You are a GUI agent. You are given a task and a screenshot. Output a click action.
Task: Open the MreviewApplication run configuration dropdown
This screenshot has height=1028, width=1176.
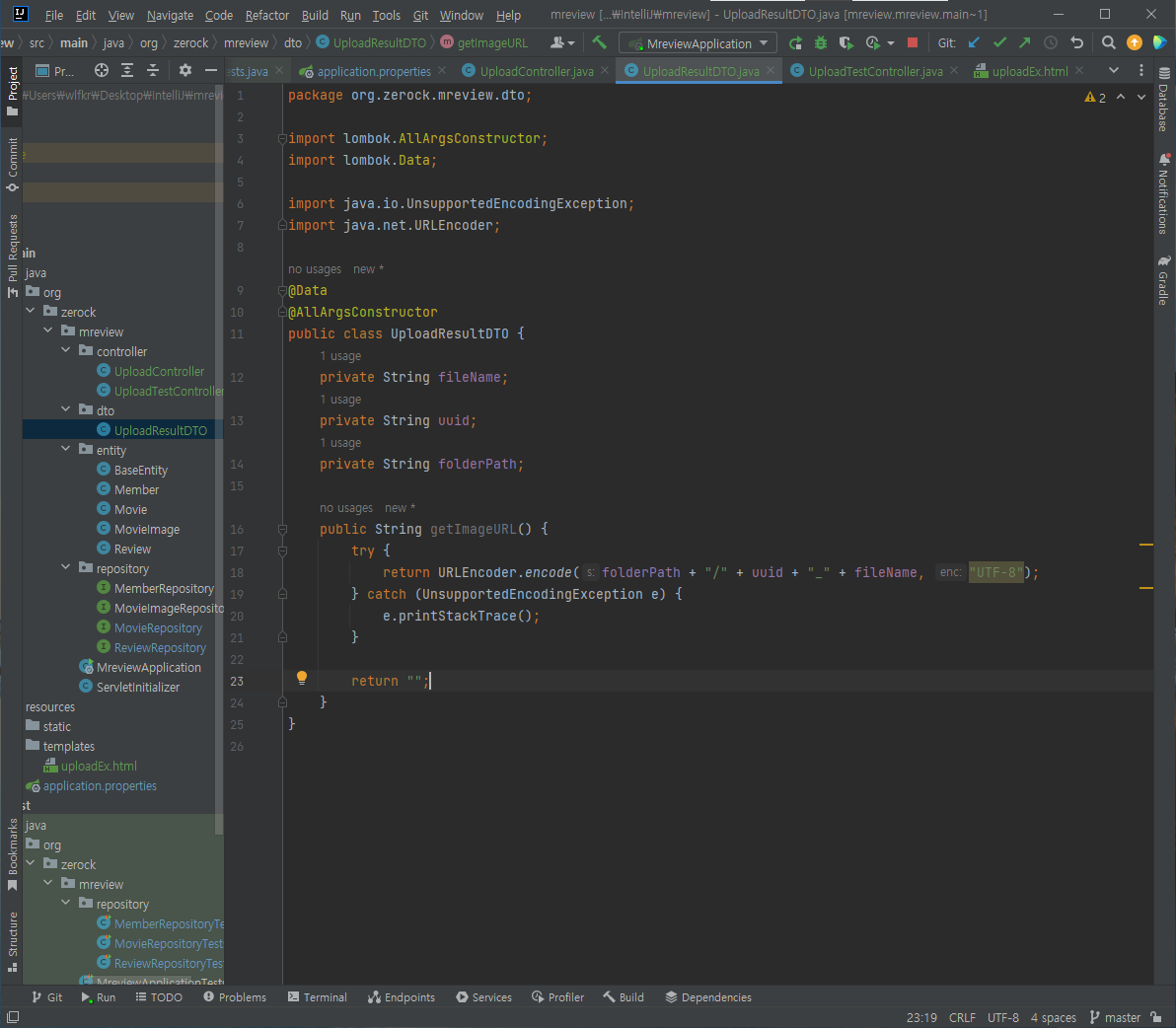[698, 43]
